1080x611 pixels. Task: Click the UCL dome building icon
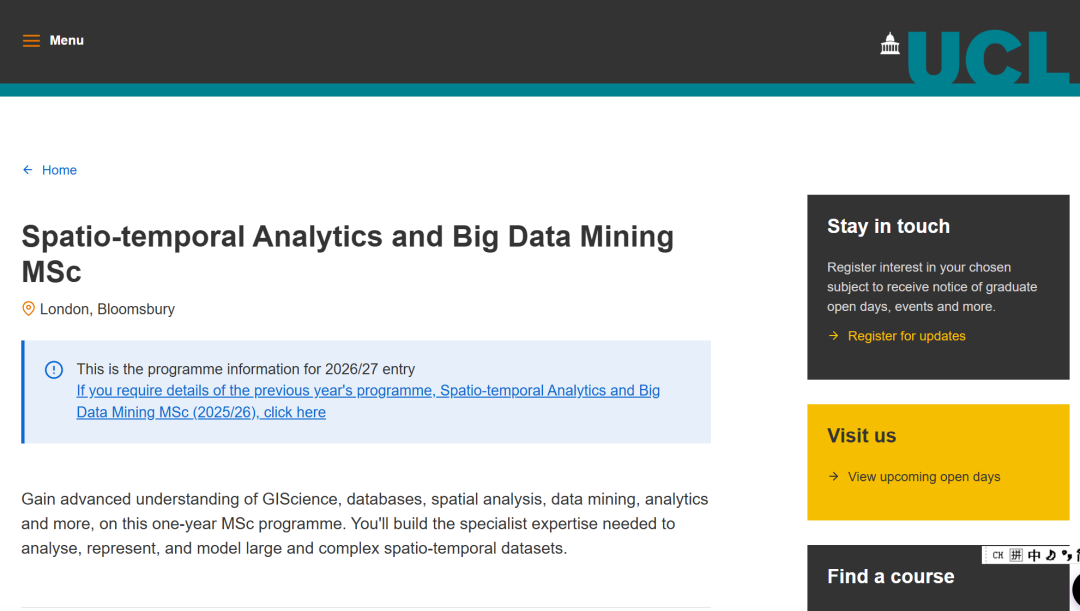(890, 43)
